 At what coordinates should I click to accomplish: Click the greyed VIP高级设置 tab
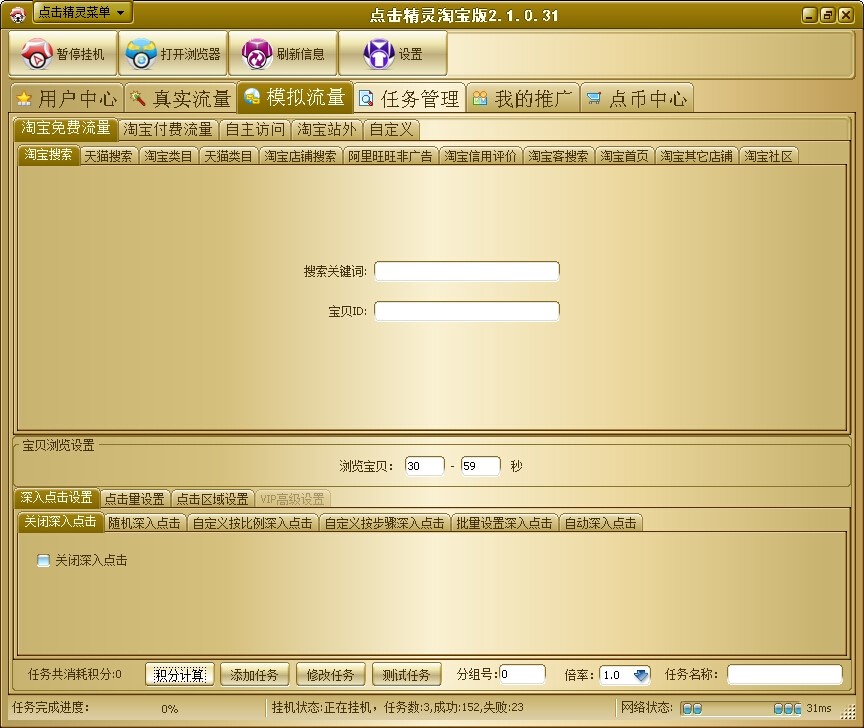tap(292, 499)
